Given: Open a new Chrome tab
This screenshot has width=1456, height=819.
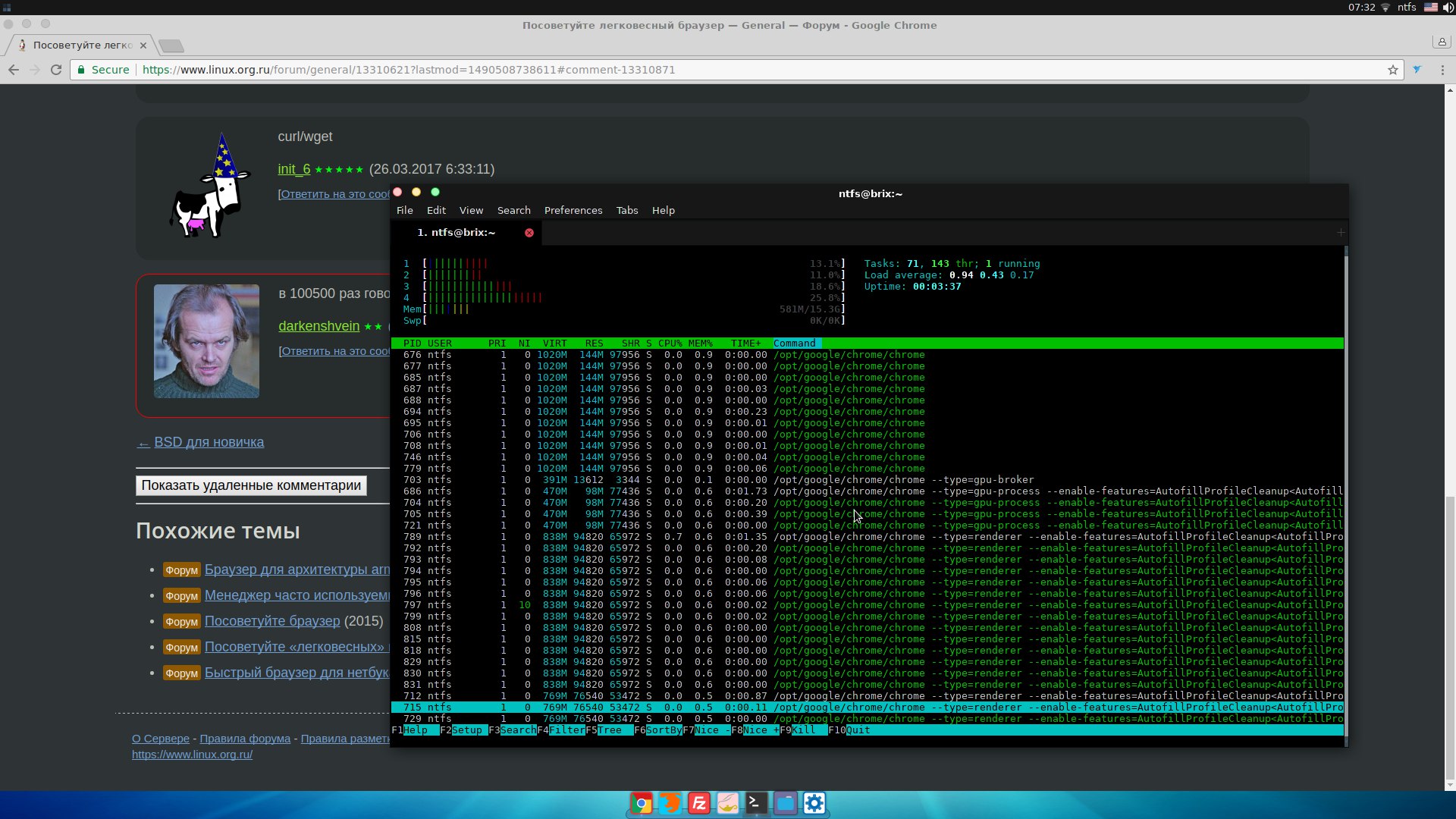Looking at the screenshot, I should (x=171, y=46).
